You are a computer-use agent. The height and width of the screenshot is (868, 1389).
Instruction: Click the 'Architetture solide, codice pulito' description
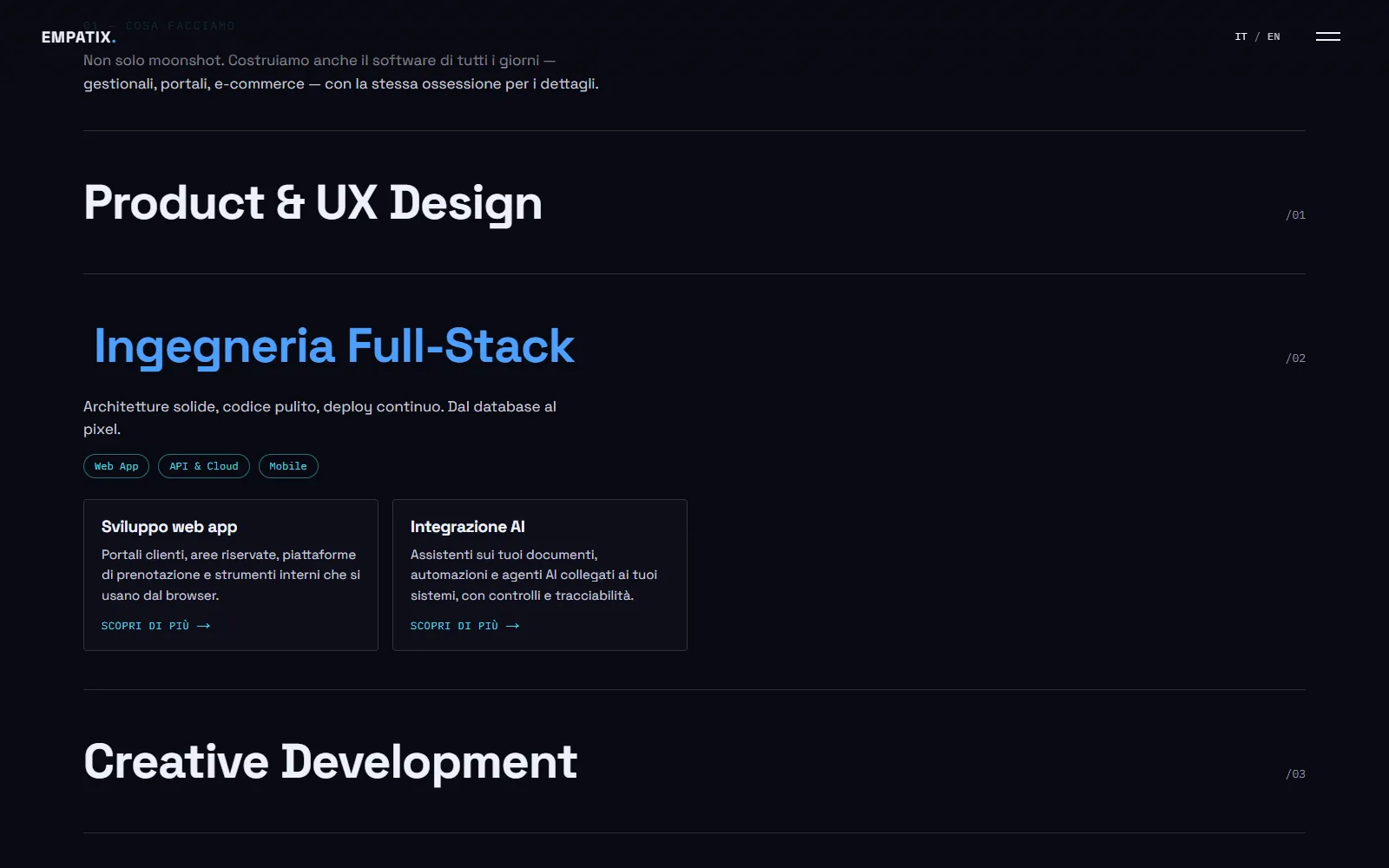coord(319,418)
